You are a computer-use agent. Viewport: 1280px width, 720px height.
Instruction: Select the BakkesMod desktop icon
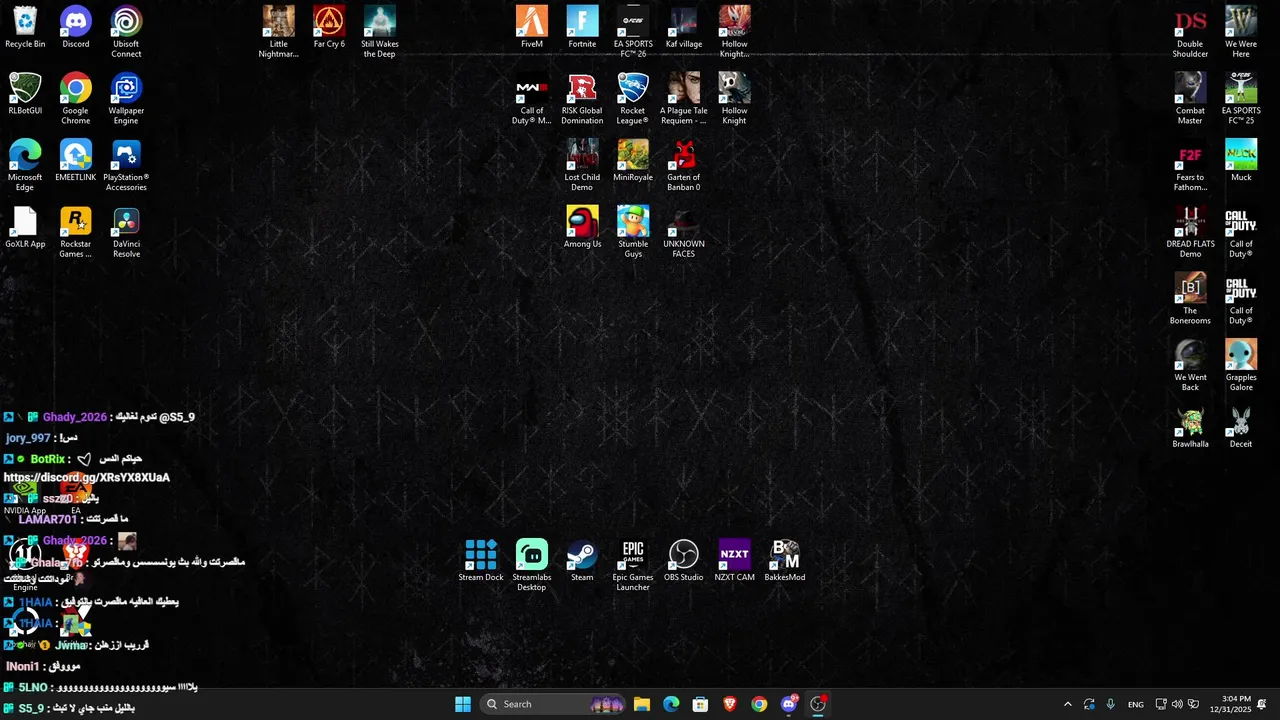pyautogui.click(x=785, y=561)
